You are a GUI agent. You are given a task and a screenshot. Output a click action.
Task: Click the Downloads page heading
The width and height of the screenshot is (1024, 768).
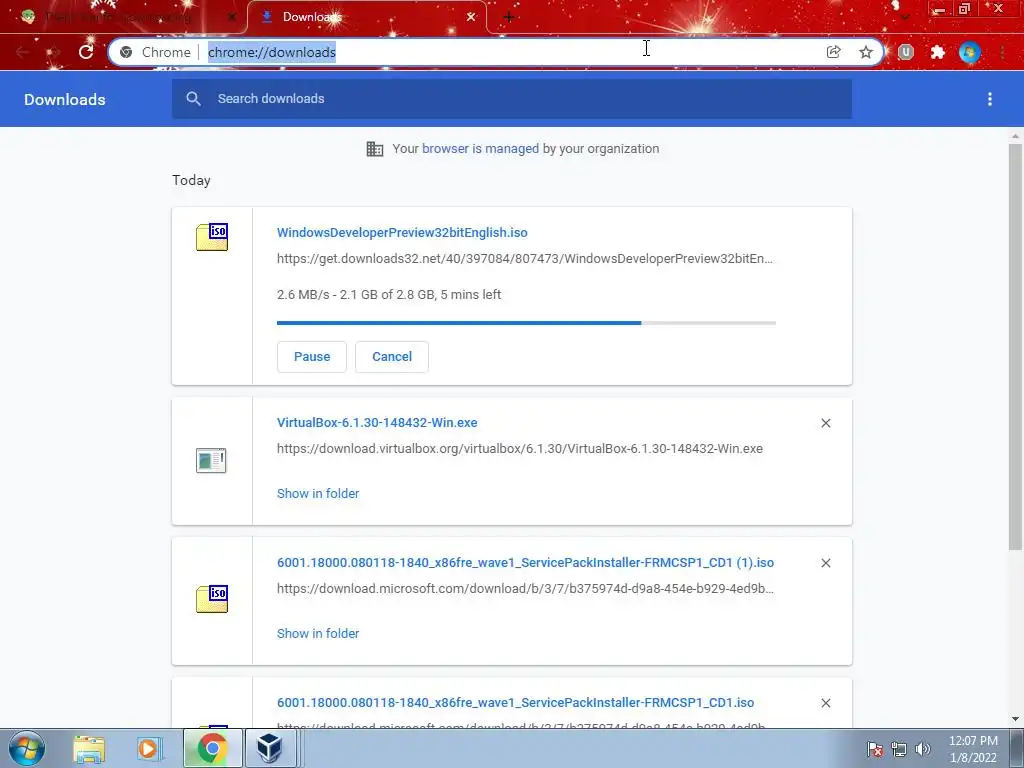tap(65, 99)
